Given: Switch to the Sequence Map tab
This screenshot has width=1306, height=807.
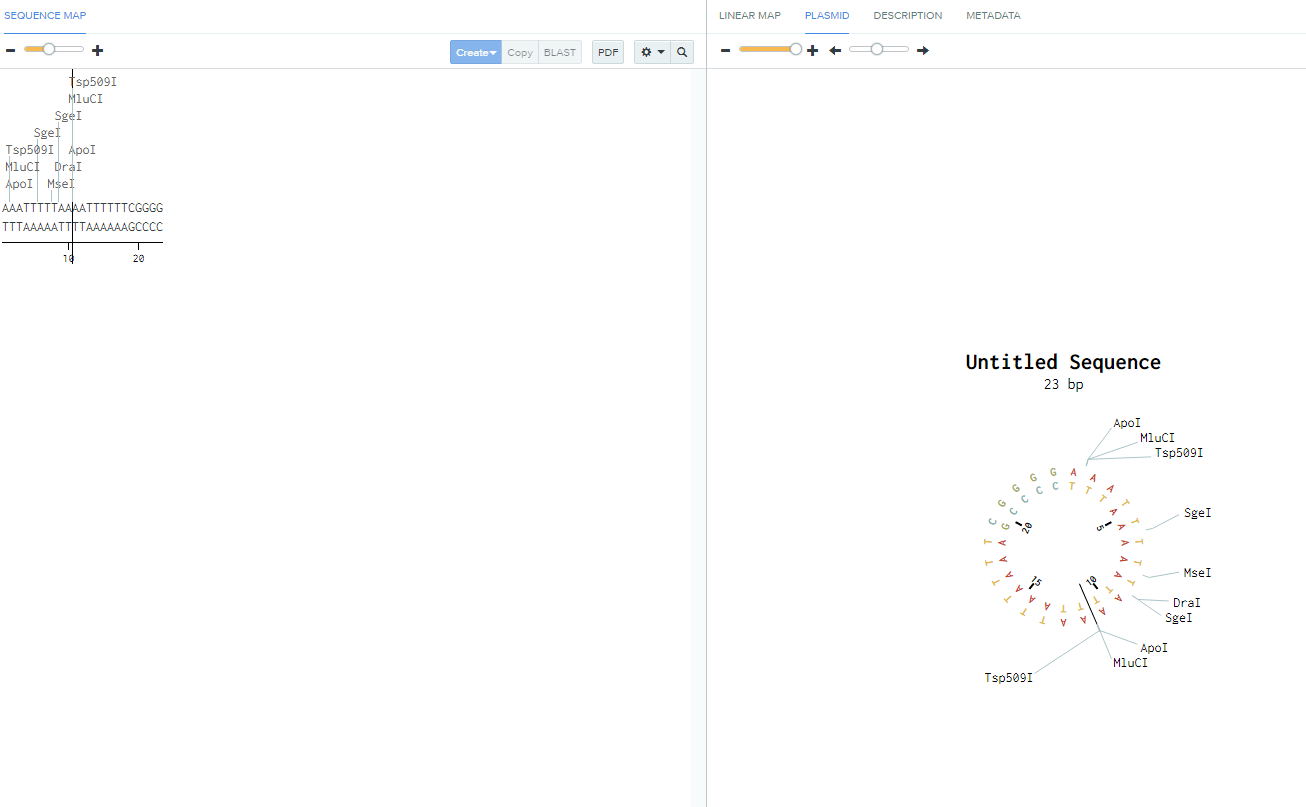Looking at the screenshot, I should 45,16.
